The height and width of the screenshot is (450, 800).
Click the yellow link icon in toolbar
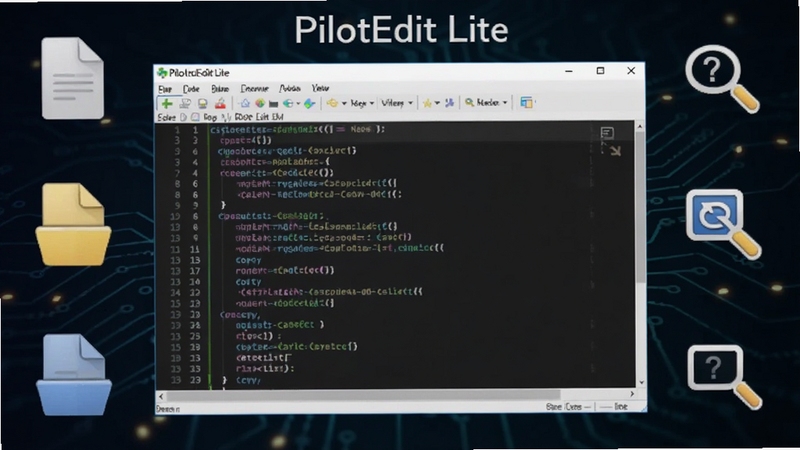tap(332, 103)
